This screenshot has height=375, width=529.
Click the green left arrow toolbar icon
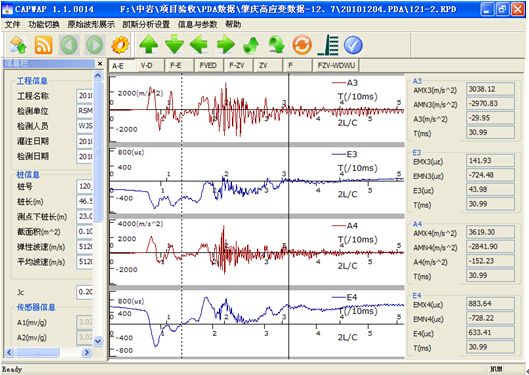coord(199,45)
